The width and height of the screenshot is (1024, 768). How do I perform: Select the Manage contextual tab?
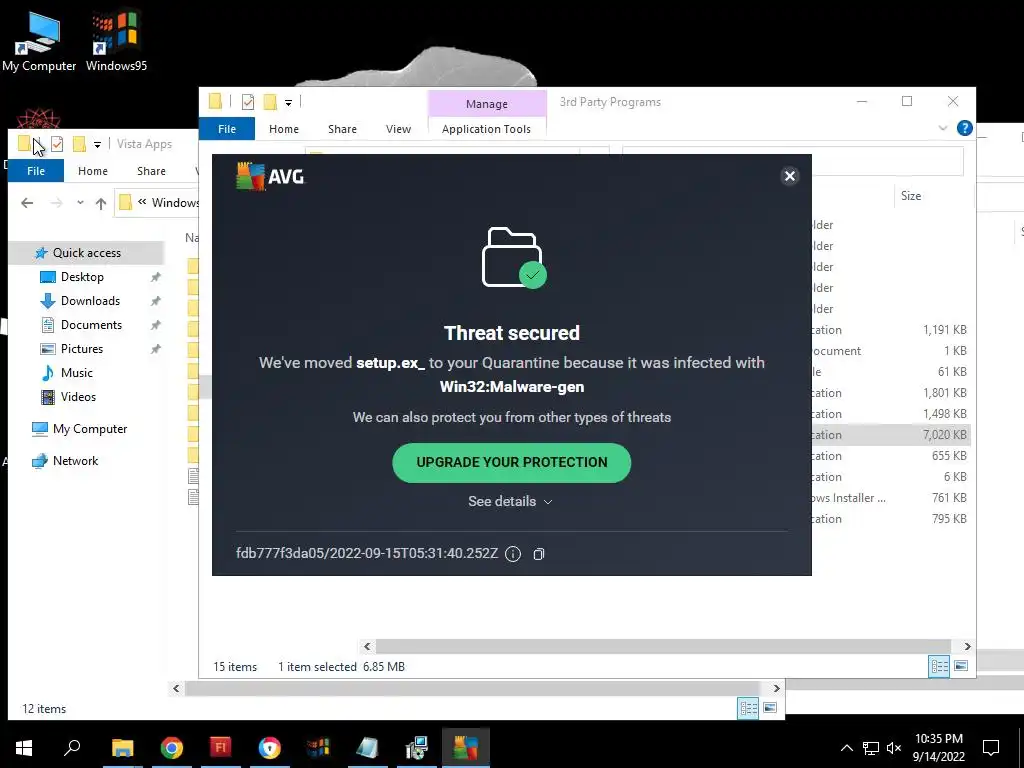coord(487,104)
